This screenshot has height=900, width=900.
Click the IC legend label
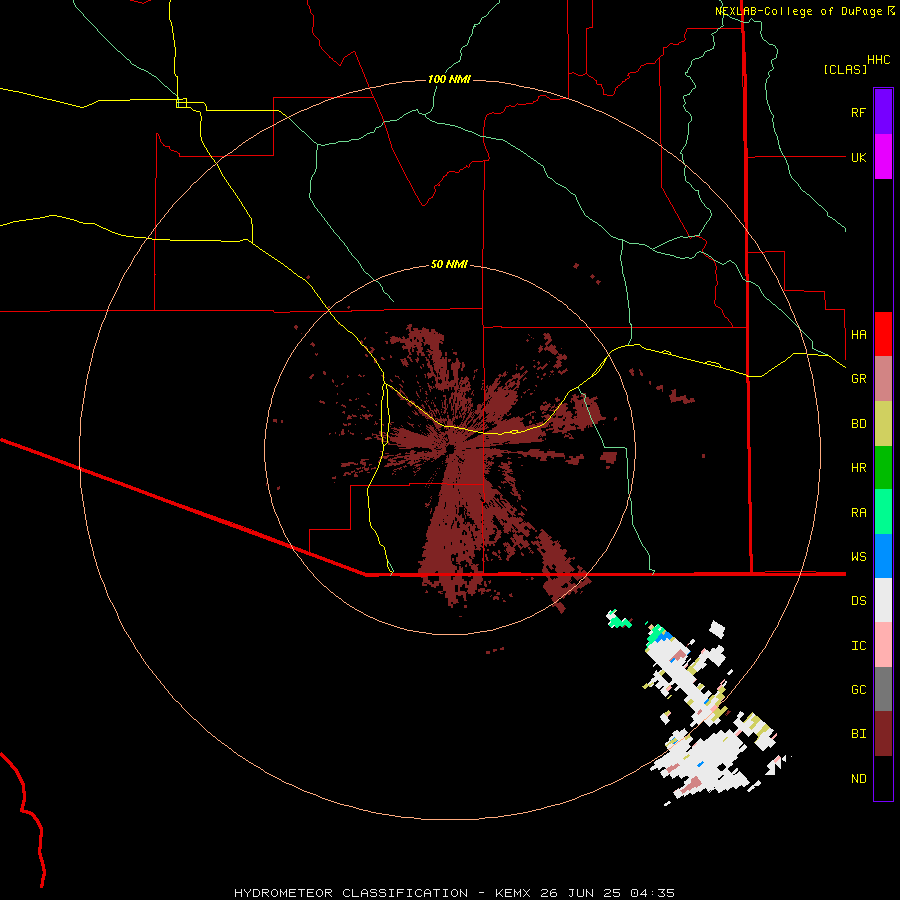858,646
